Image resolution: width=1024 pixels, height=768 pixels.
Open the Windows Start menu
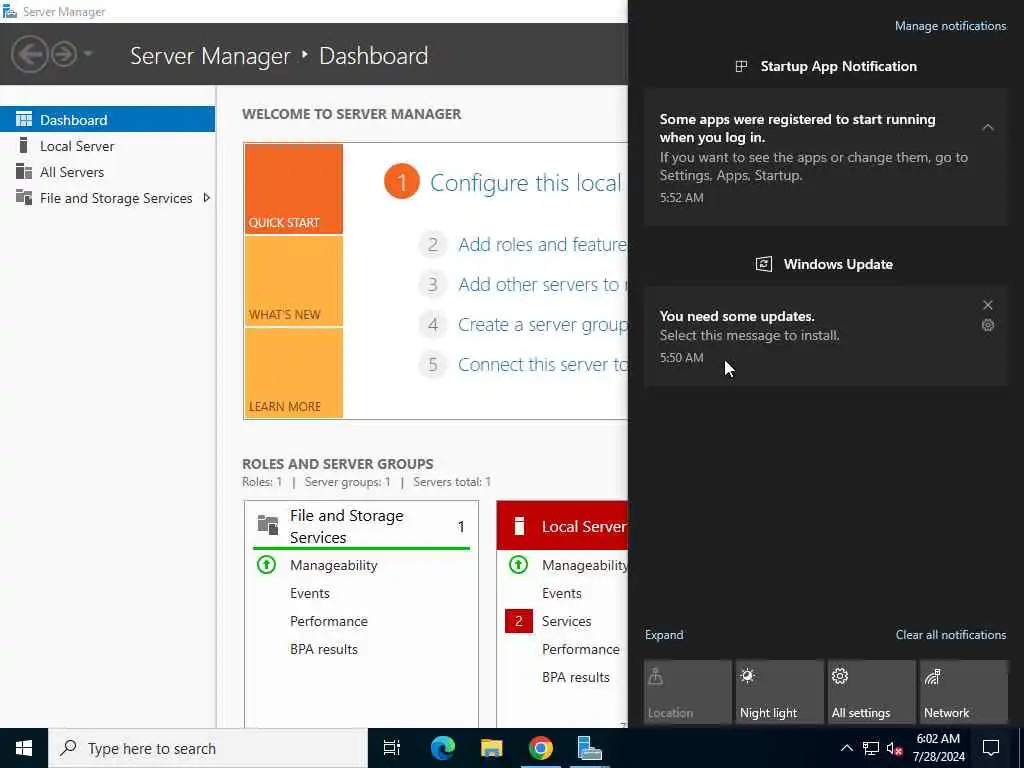point(24,748)
